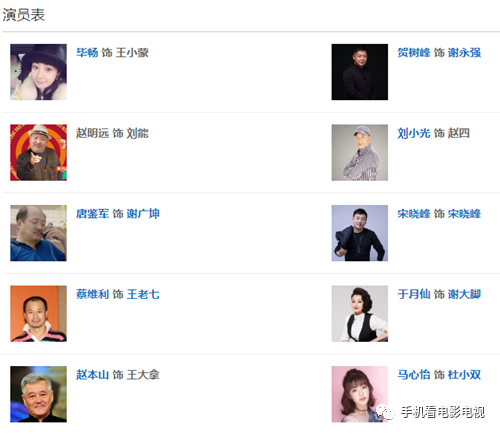
Task: Click the photo beside 宋晓峰
Action: tap(360, 233)
